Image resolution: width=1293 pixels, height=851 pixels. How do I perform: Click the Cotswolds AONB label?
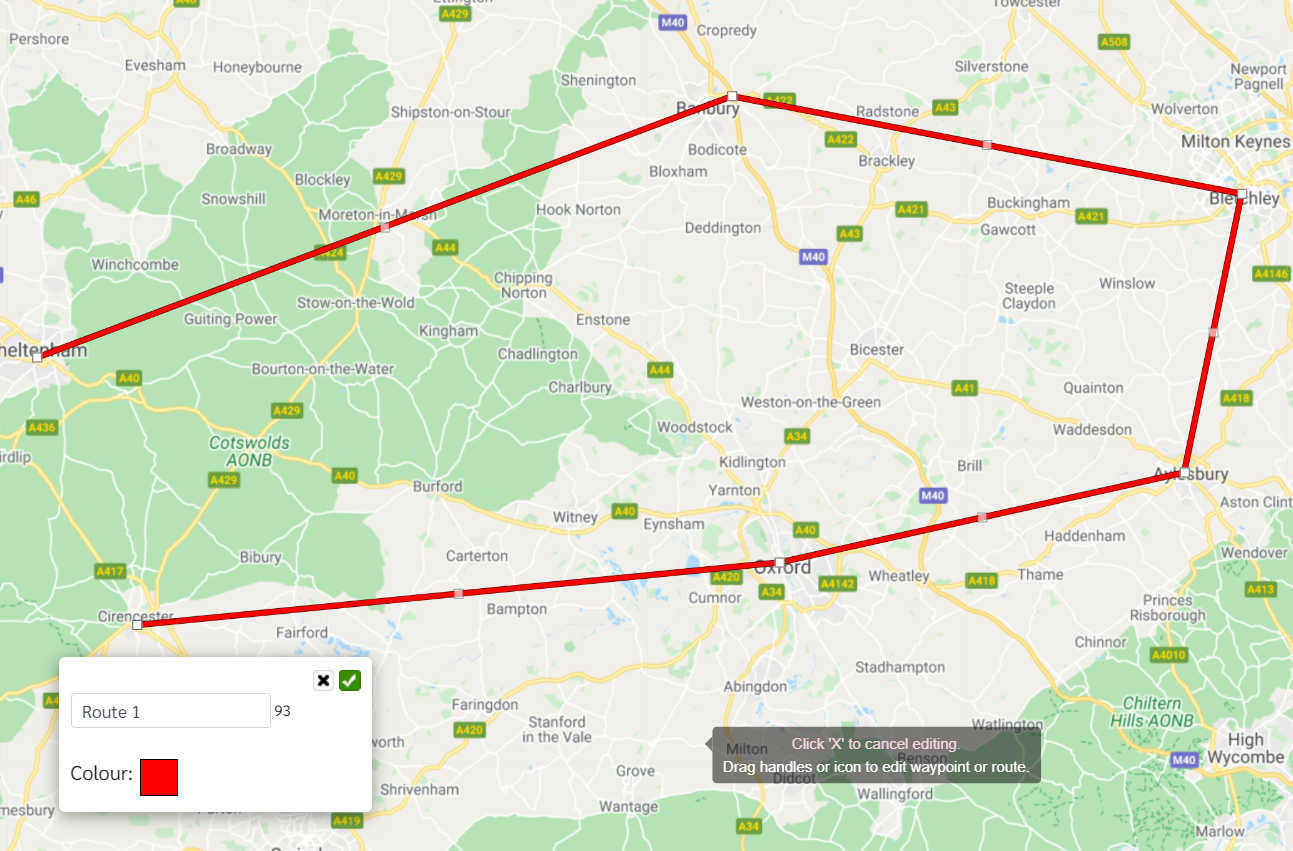tap(249, 451)
